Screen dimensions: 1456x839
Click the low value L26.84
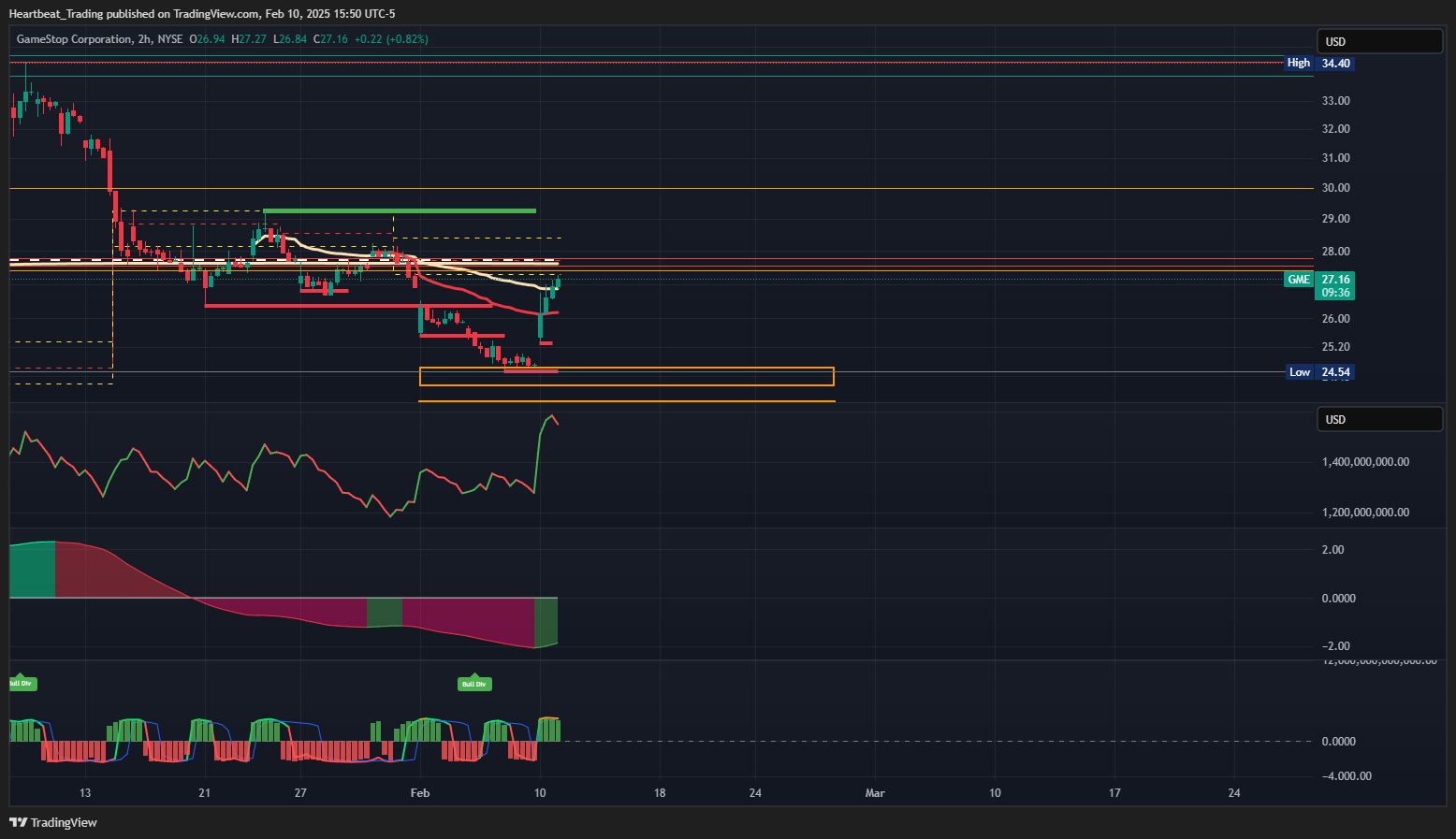[x=291, y=39]
